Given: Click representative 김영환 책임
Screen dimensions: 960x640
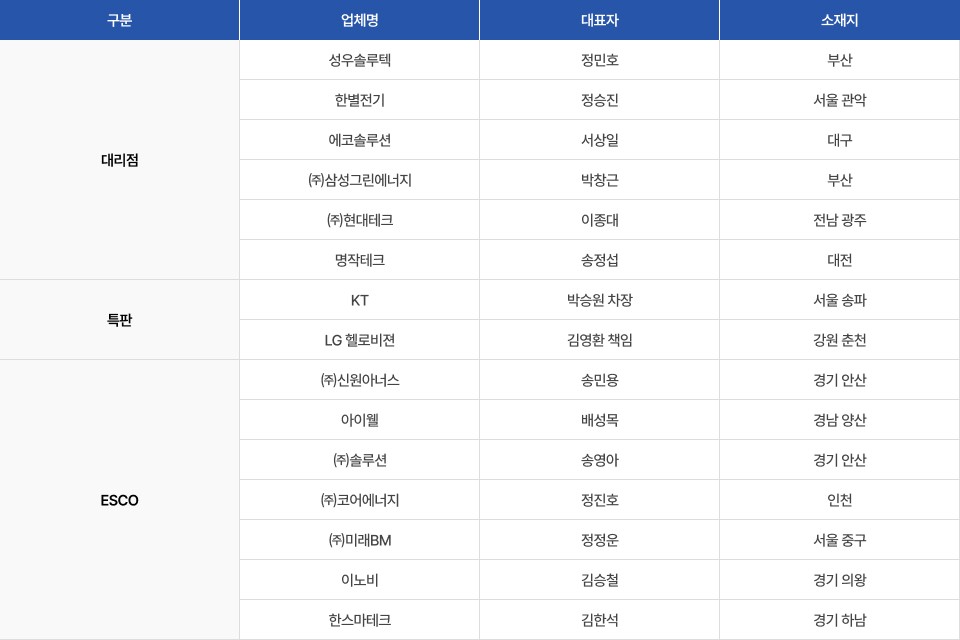Looking at the screenshot, I should point(599,340).
